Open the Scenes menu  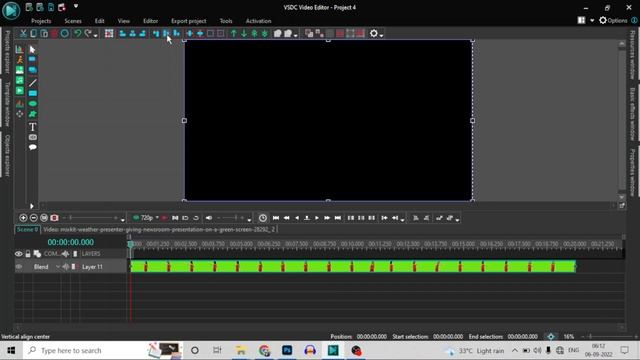tap(73, 21)
